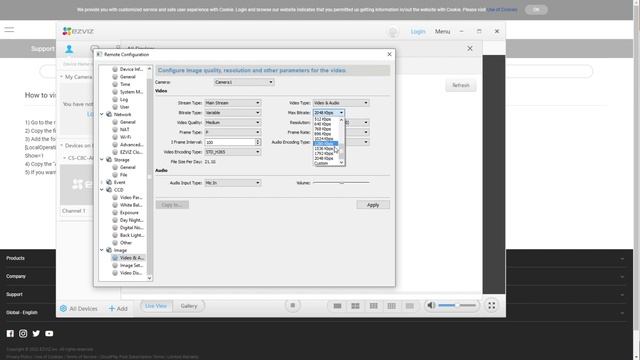
Task: Click the user profile icon in EZVIZ sidebar
Action: (x=69, y=49)
